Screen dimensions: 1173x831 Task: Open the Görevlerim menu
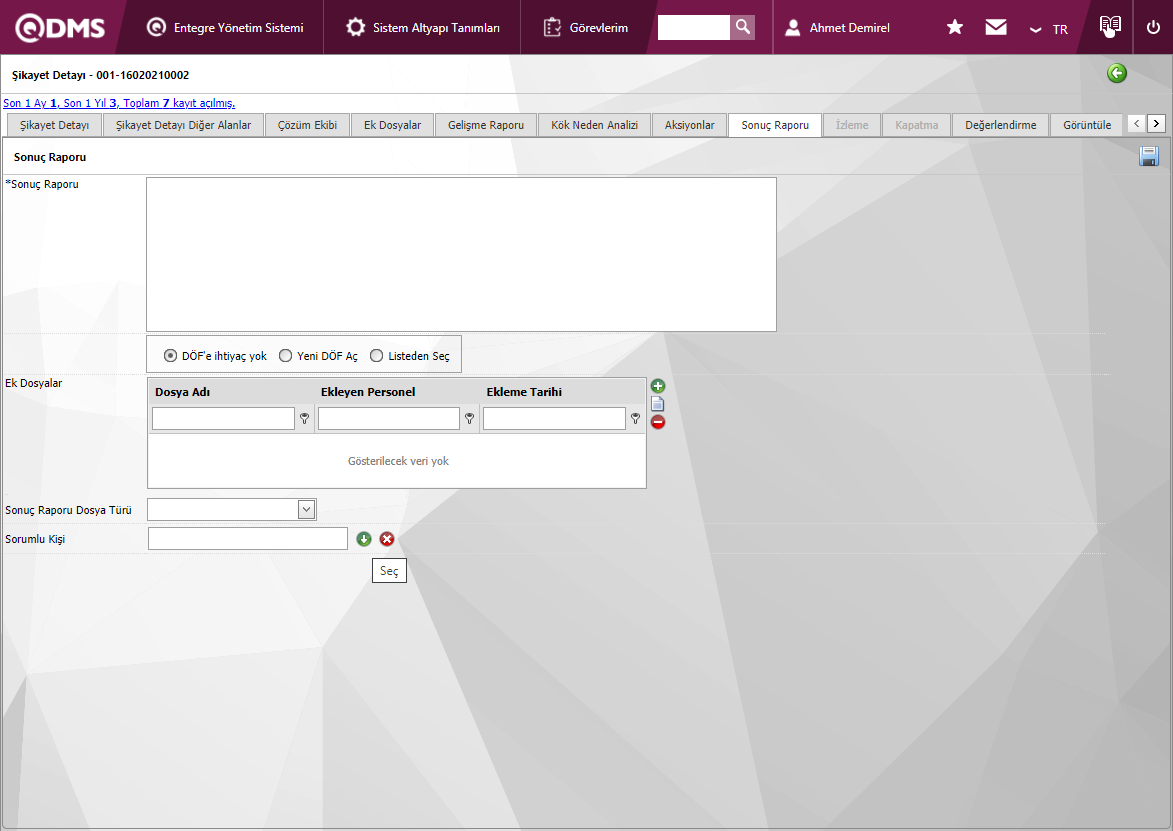[585, 28]
